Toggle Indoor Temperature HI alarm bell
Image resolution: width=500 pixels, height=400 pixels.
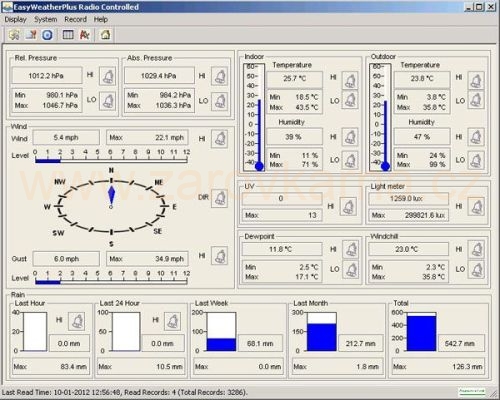(350, 80)
